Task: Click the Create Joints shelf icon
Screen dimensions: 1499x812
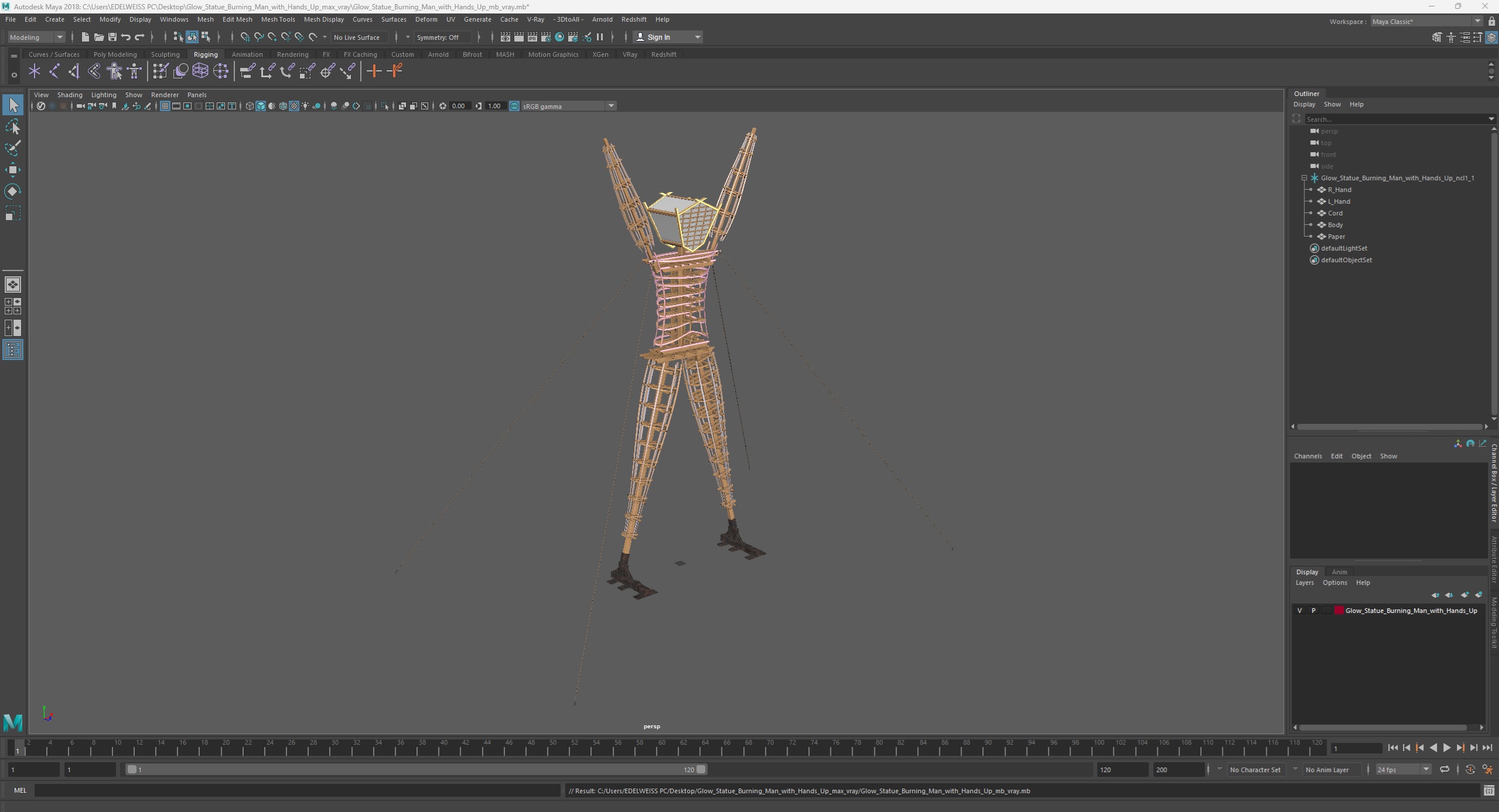Action: click(54, 71)
